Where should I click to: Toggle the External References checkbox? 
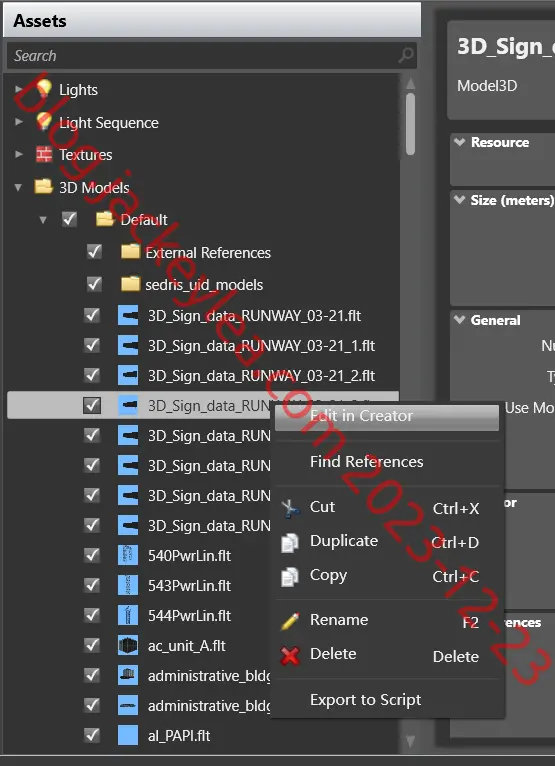click(94, 252)
